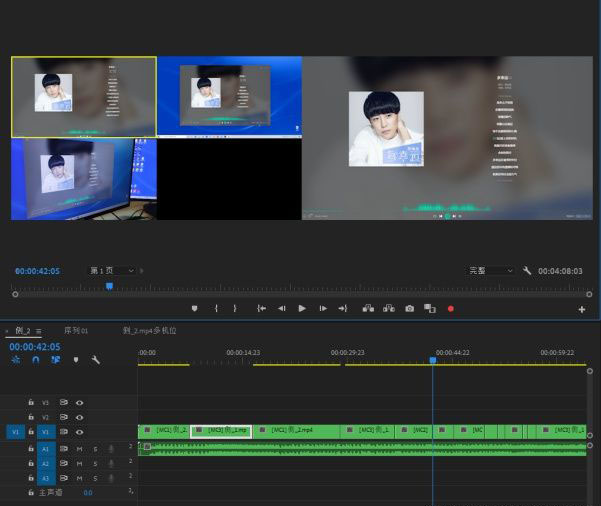Screen dimensions: 601x506
Task: Toggle Snap magnet icon in timeline
Action: point(36,360)
